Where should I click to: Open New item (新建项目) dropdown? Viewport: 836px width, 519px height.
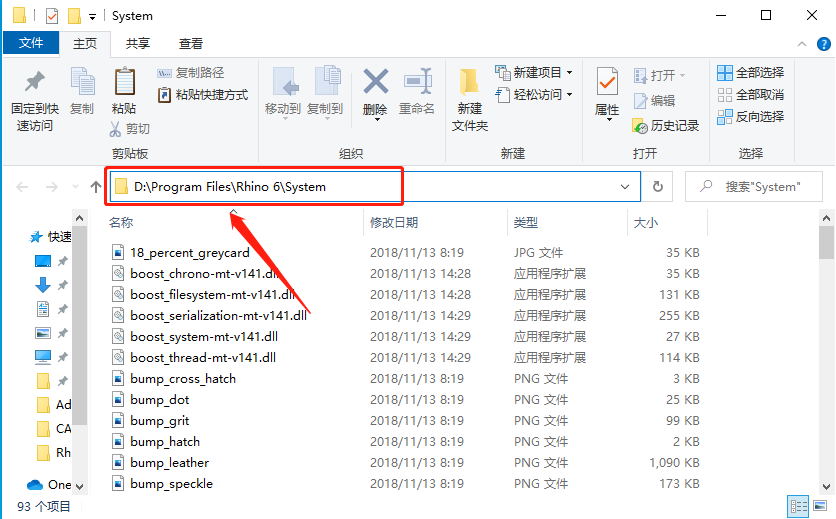tap(569, 73)
